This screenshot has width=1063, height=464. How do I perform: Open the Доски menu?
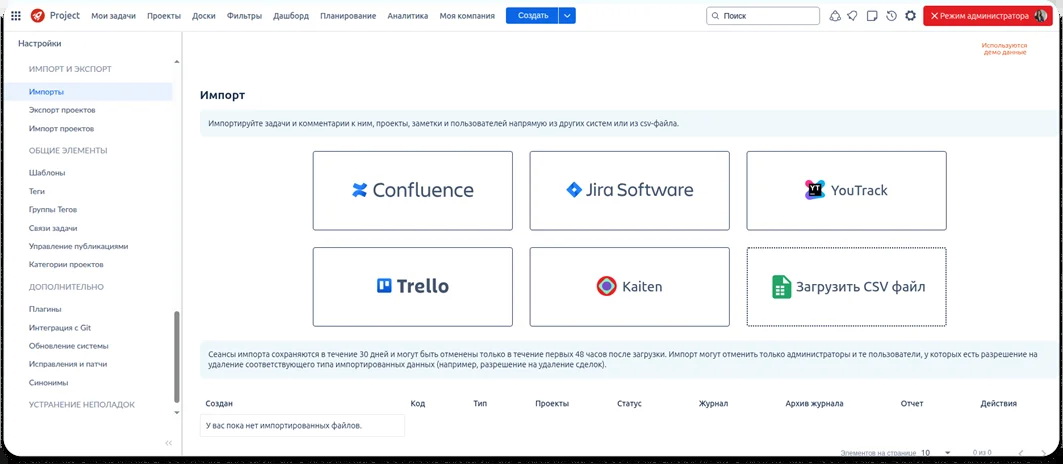pyautogui.click(x=204, y=16)
